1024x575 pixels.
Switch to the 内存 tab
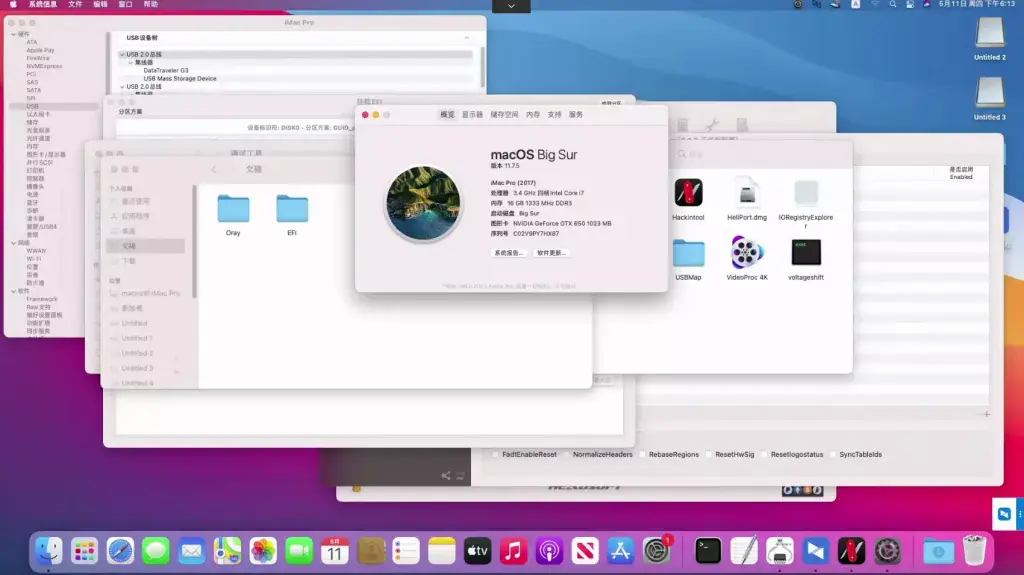pos(533,114)
